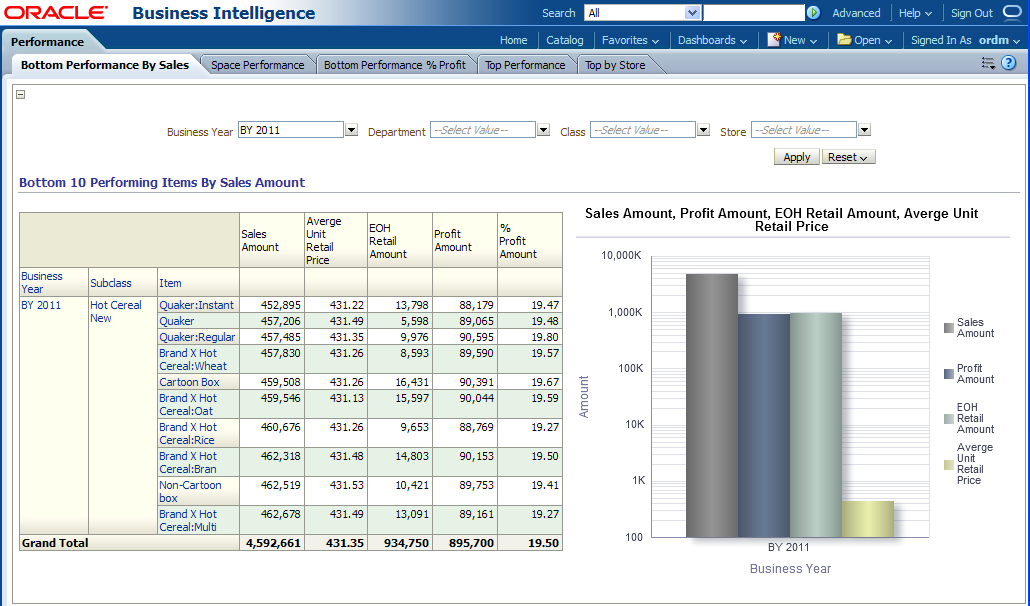Open the dashboard help icon
The width and height of the screenshot is (1030, 606).
(x=1009, y=63)
